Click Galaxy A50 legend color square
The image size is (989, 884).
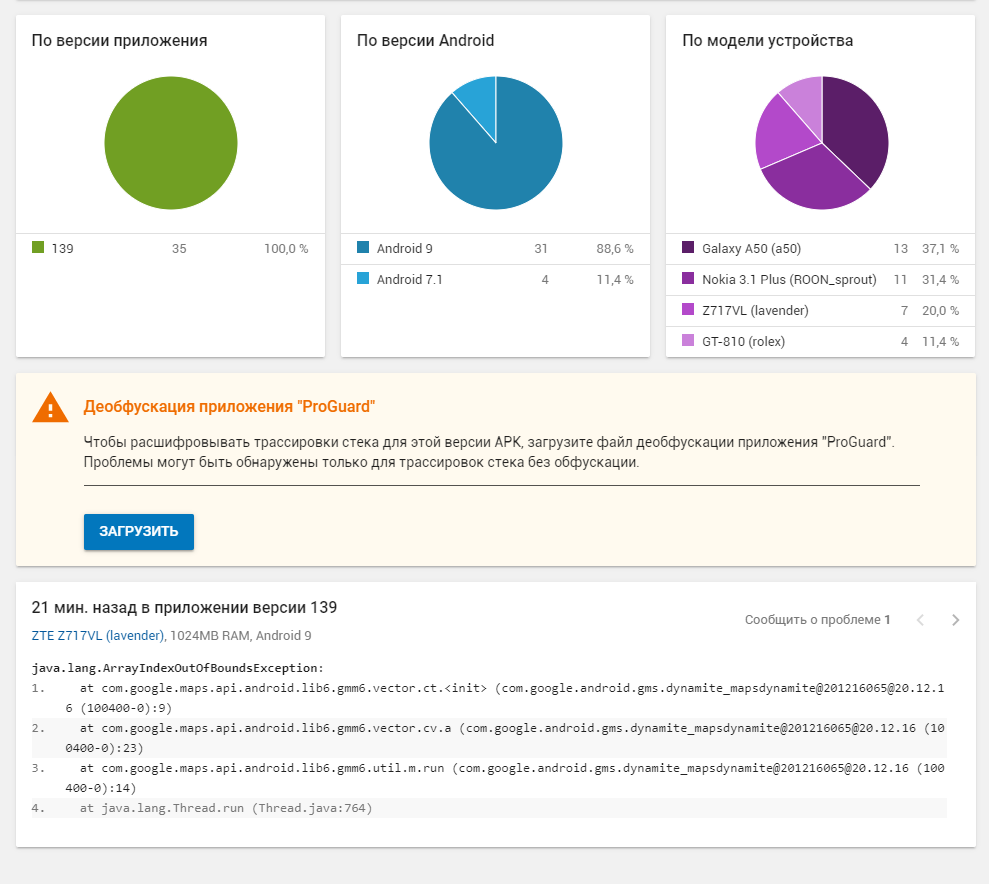point(688,248)
